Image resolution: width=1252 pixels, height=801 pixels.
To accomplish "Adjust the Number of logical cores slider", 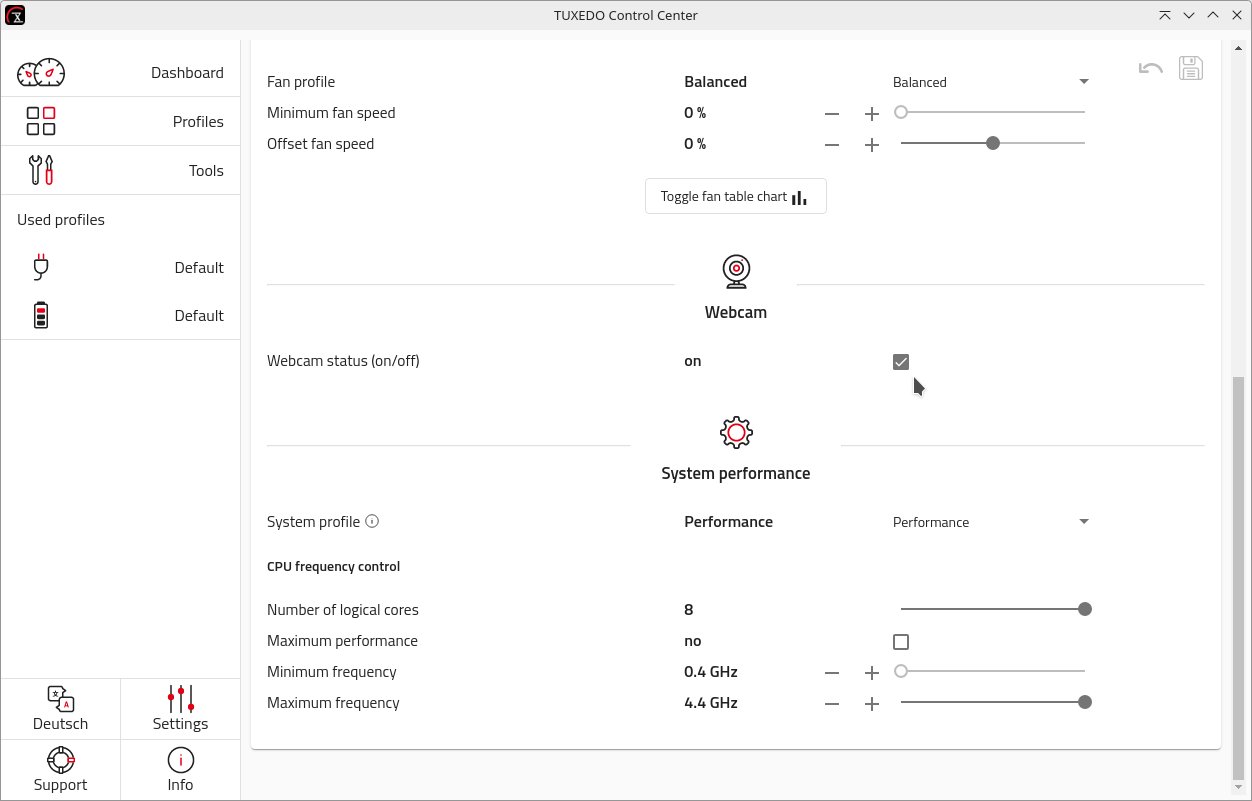I will click(993, 609).
